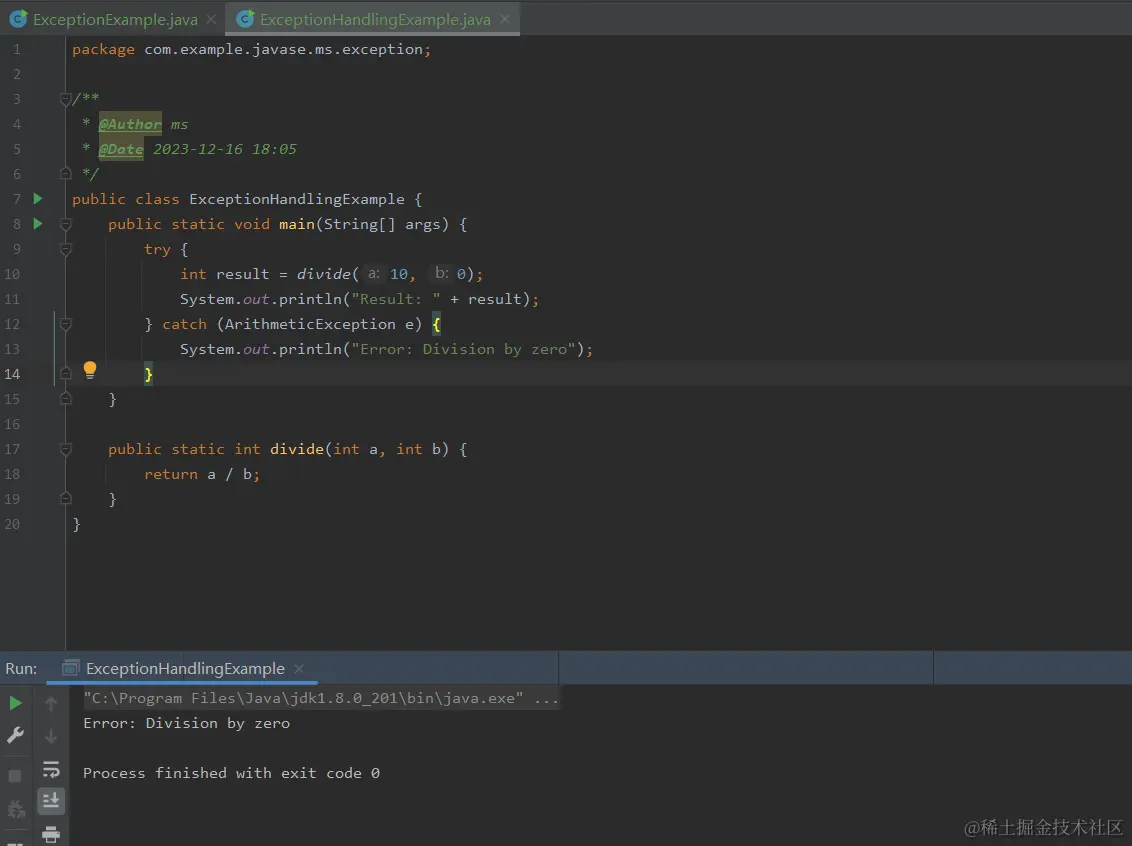Fold the try block at line 9
Image resolution: width=1132 pixels, height=846 pixels.
pos(66,249)
